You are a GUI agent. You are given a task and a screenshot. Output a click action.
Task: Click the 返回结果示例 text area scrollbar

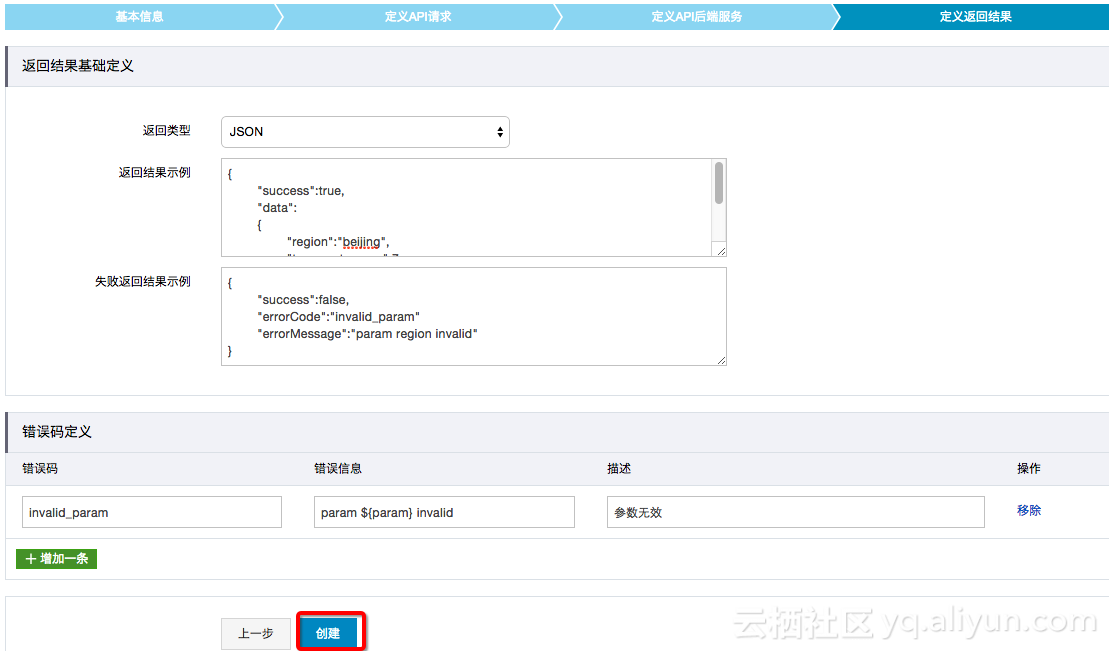[x=719, y=183]
